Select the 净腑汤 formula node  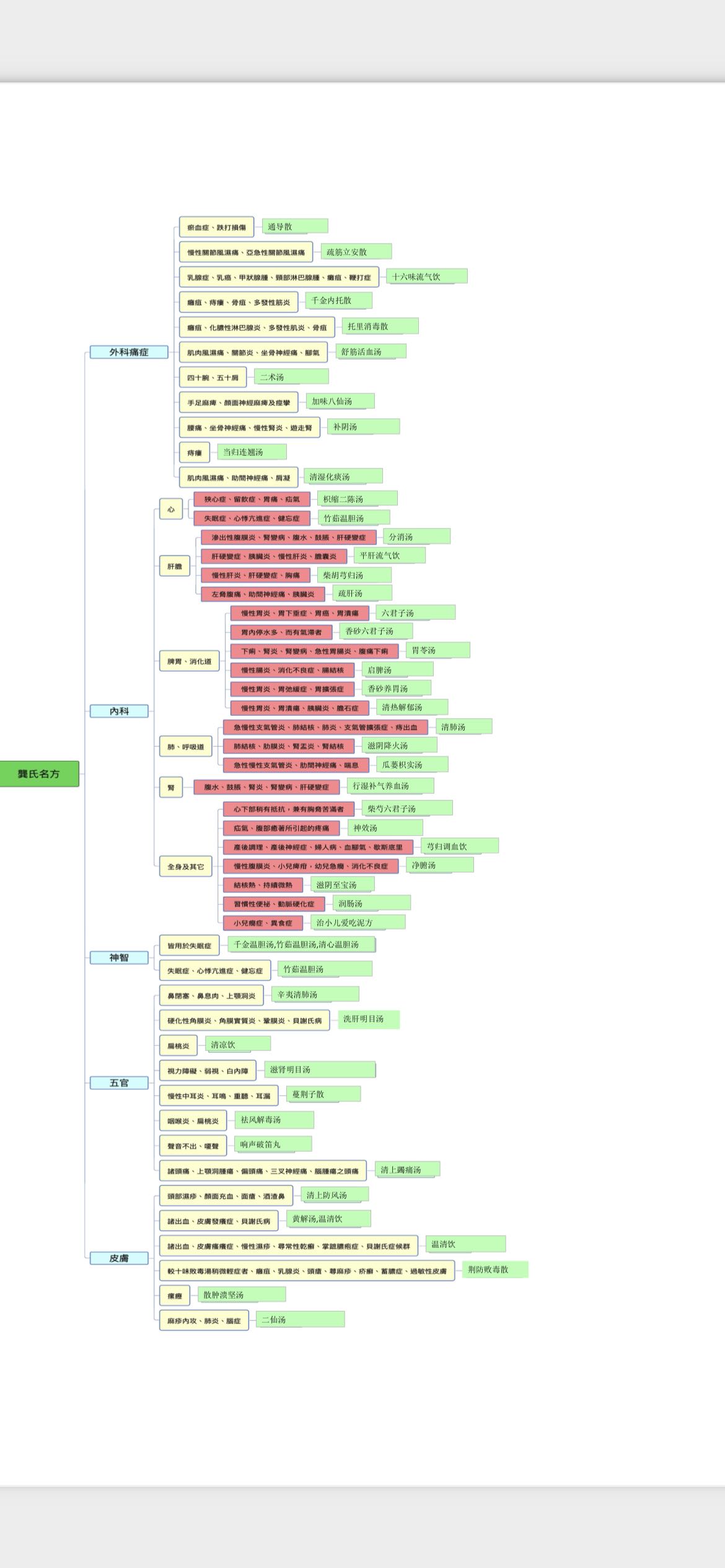tap(440, 865)
